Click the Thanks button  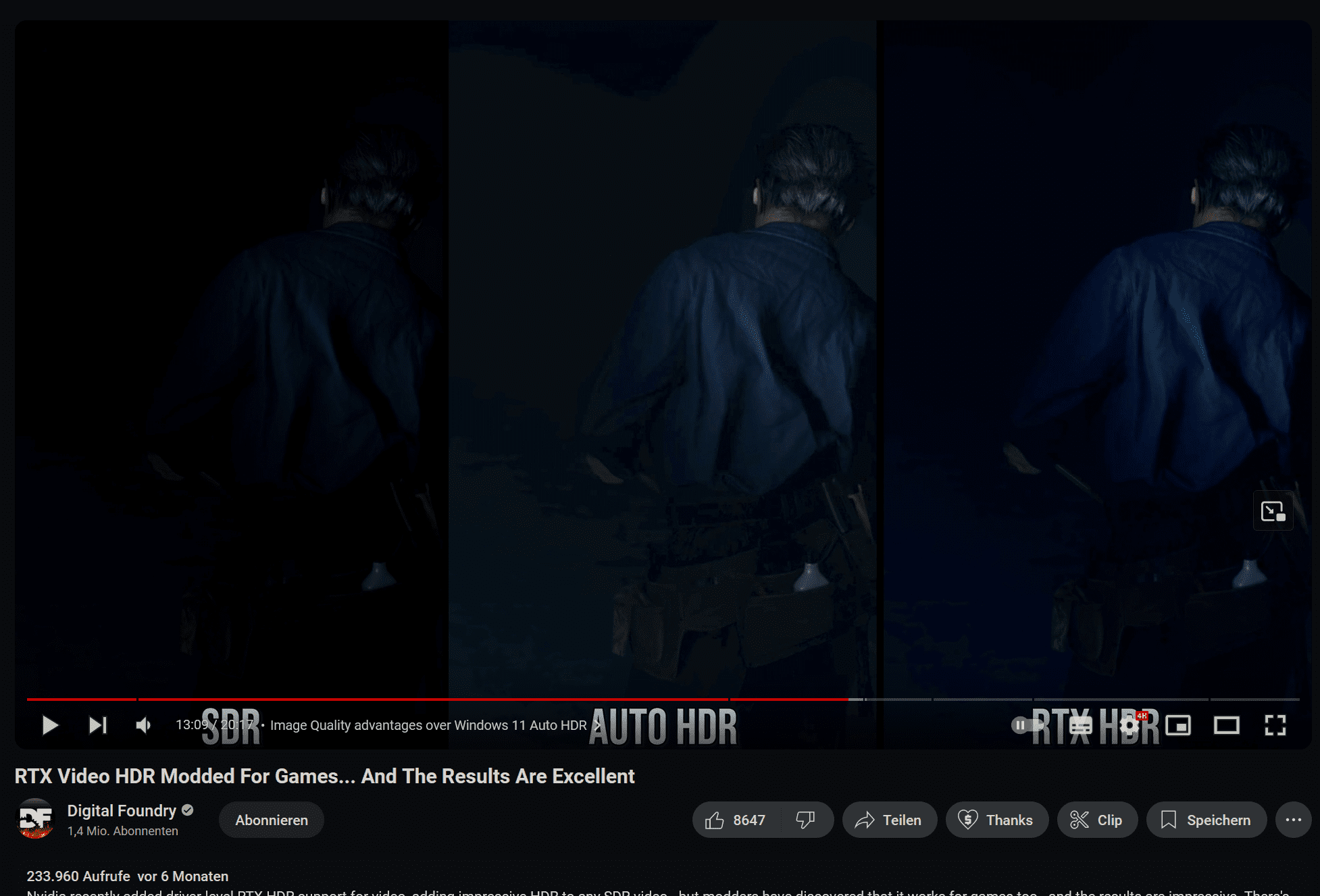click(x=997, y=820)
